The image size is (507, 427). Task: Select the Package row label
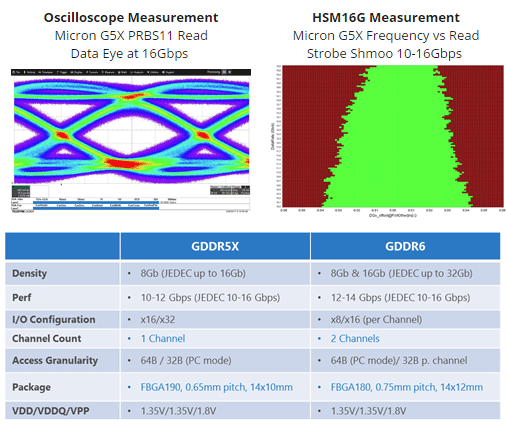click(x=31, y=387)
